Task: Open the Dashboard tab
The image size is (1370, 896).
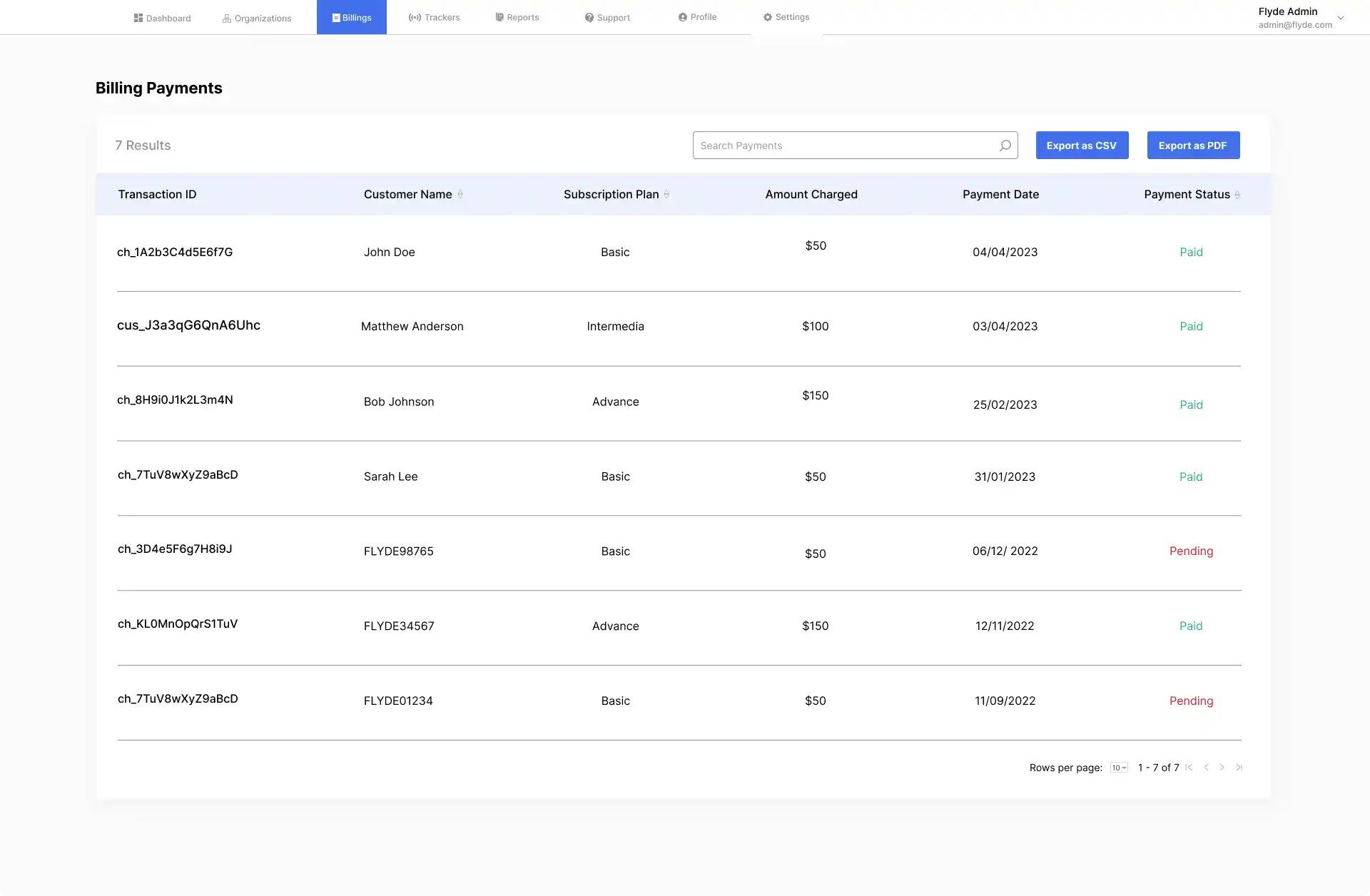Action: pyautogui.click(x=162, y=18)
